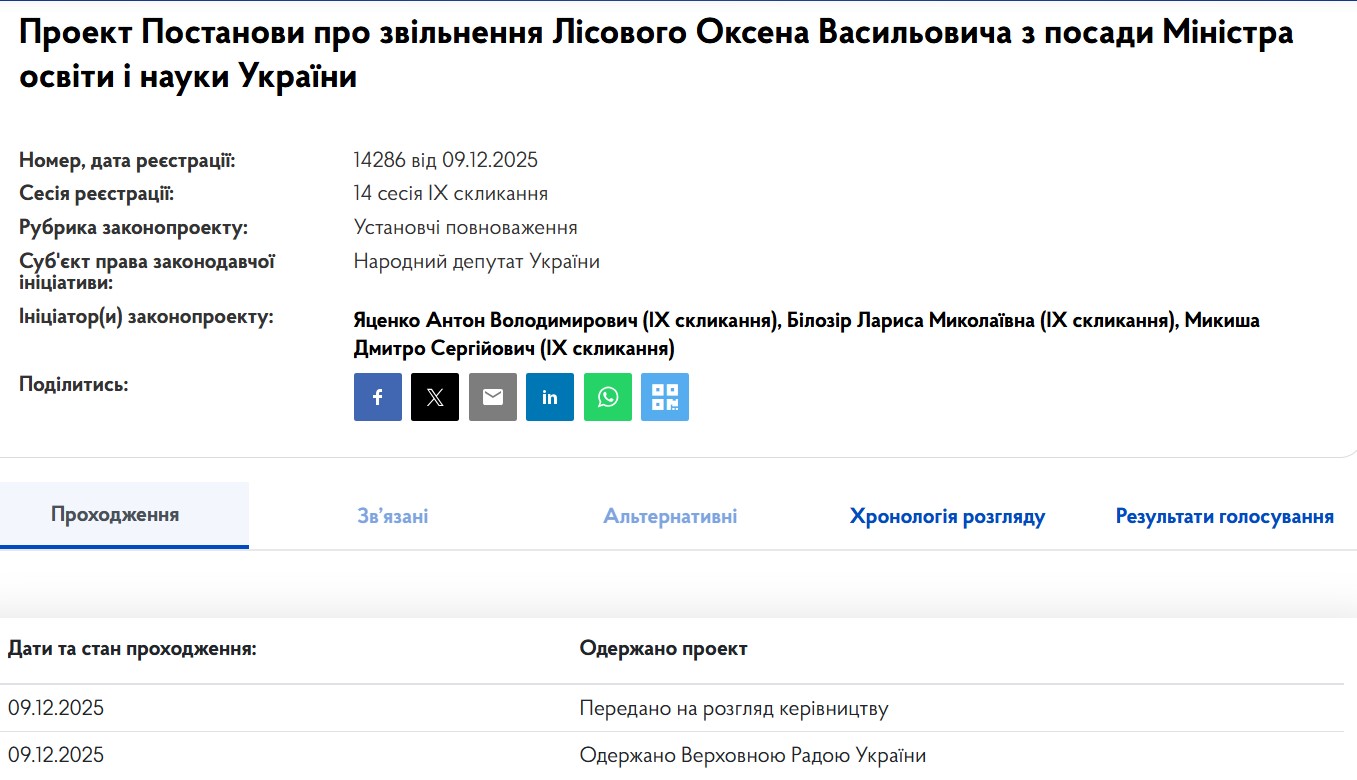Share the bill on Facebook
This screenshot has width=1357, height=780.
[377, 397]
